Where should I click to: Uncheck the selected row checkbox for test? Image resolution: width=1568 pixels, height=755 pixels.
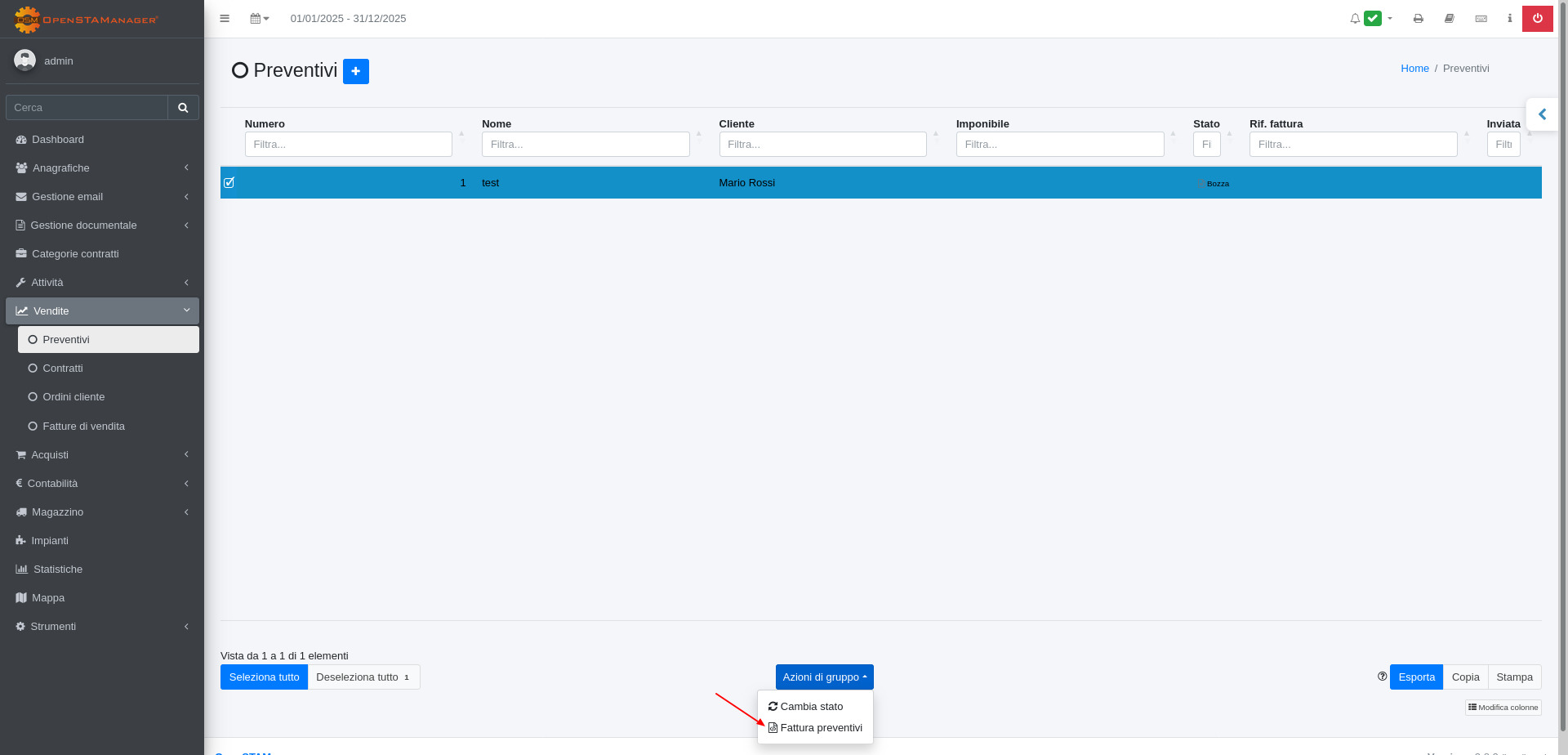click(229, 183)
